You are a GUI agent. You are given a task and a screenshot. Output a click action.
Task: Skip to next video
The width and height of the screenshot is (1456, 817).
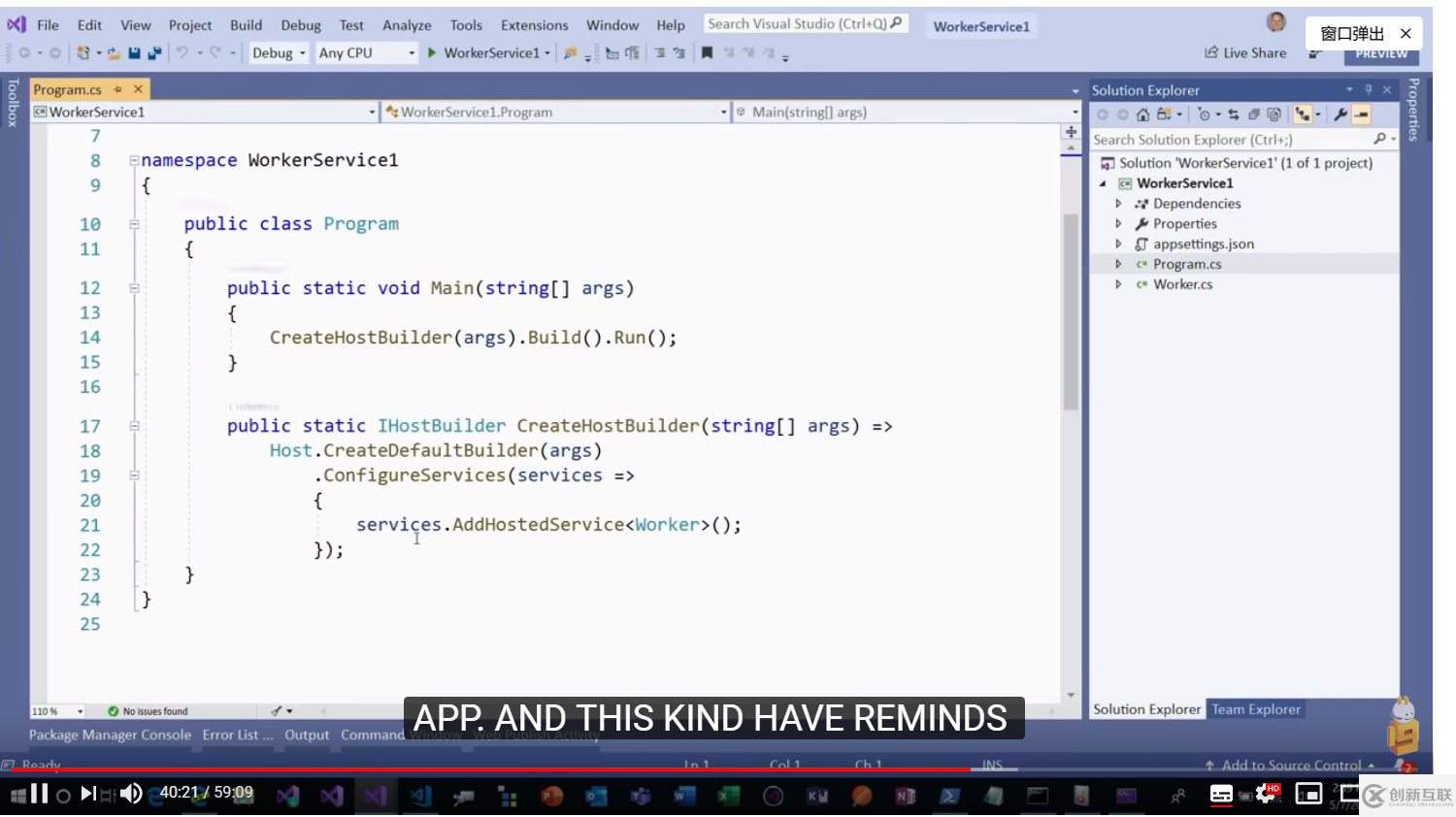[x=87, y=794]
